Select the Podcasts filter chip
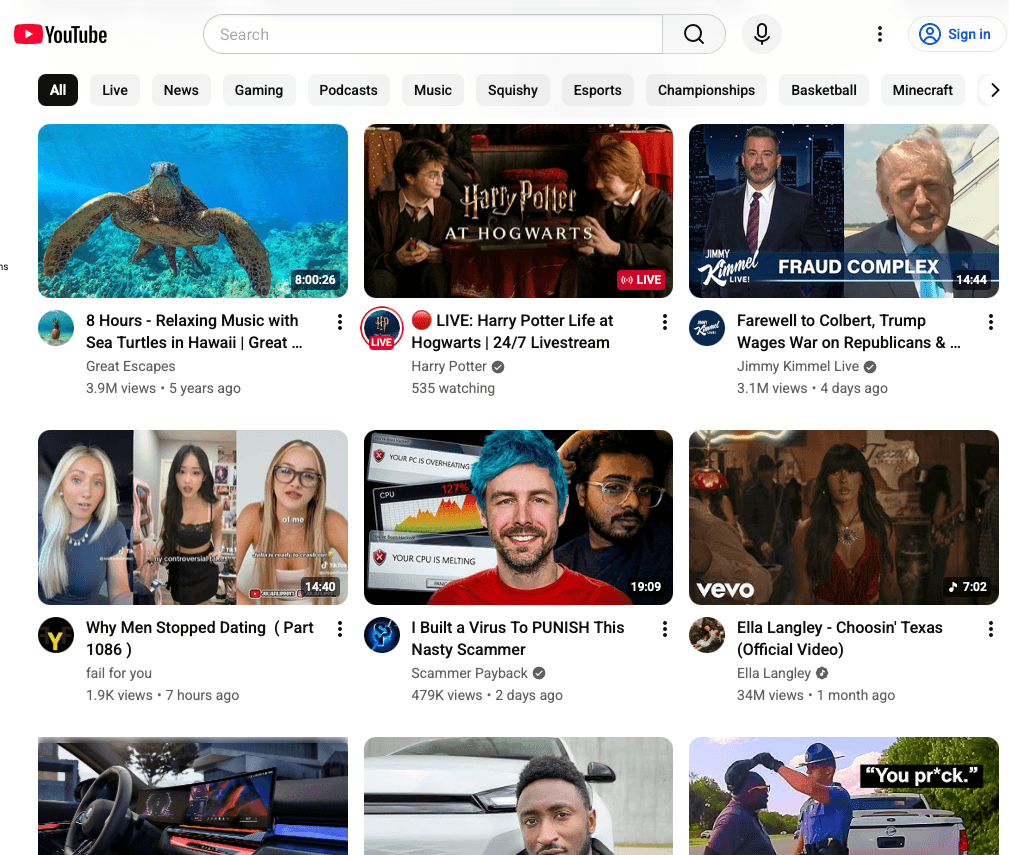This screenshot has height=855, width=1009. point(348,90)
